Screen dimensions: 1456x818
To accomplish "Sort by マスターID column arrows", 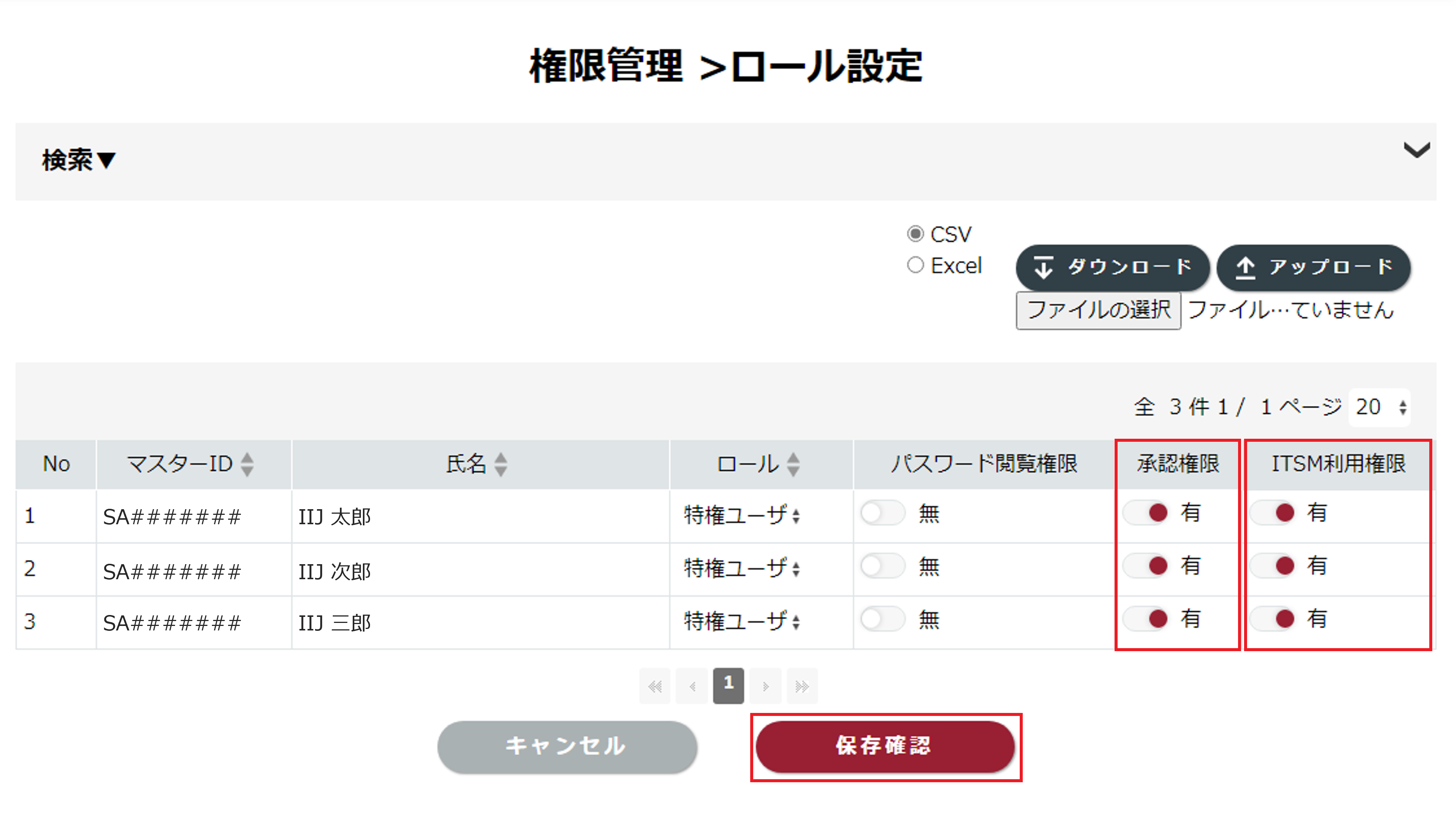I will pyautogui.click(x=247, y=464).
